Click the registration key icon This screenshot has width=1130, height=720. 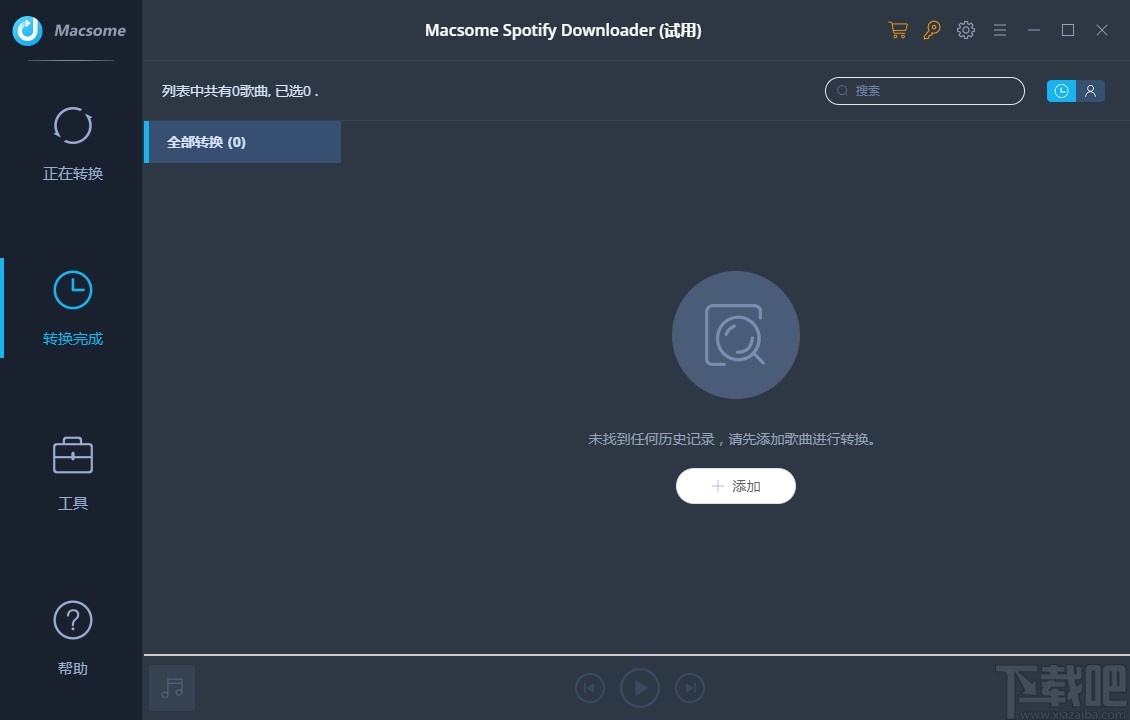pyautogui.click(x=931, y=30)
